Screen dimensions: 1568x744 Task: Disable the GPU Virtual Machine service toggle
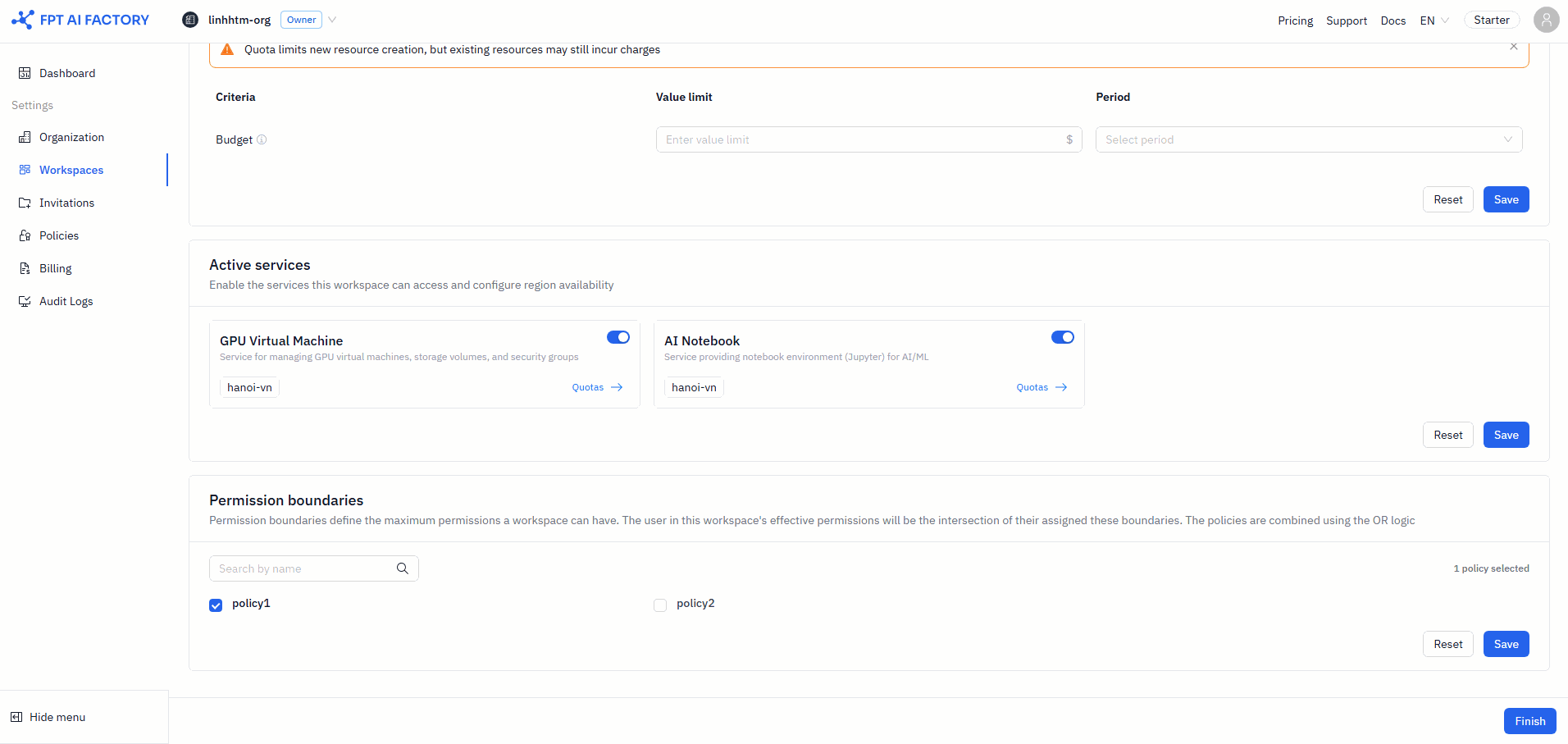pyautogui.click(x=618, y=337)
